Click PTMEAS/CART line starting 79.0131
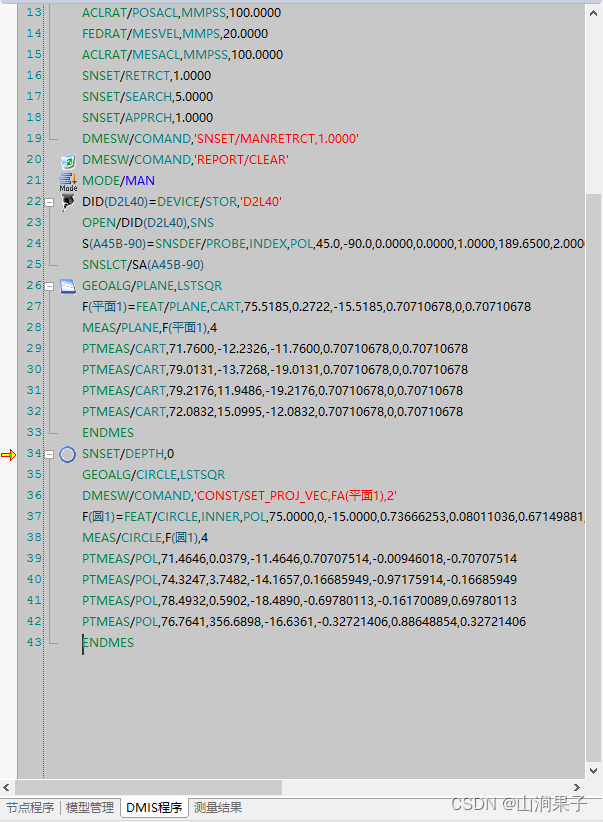The height and width of the screenshot is (822, 603). (x=275, y=370)
